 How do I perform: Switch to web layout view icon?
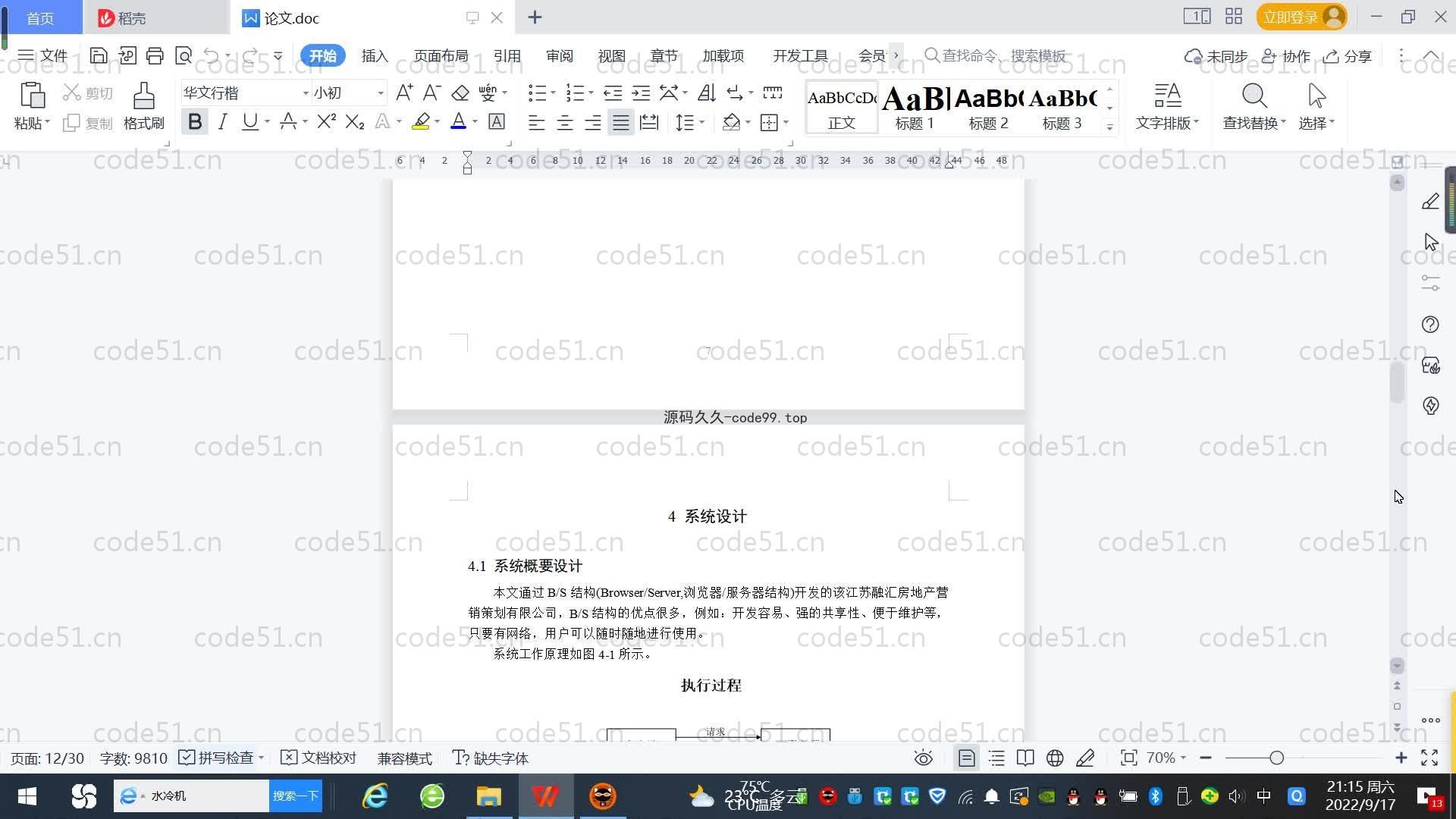[1055, 758]
